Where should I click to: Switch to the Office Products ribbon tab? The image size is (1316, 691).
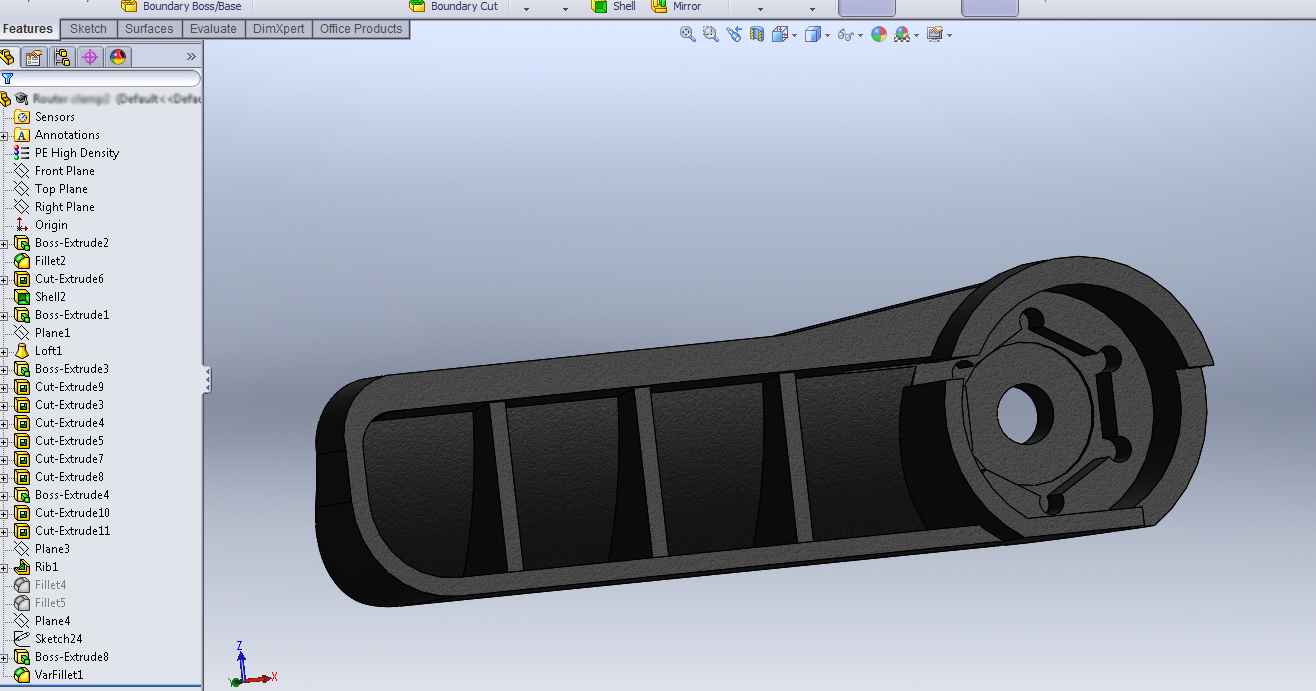click(361, 29)
